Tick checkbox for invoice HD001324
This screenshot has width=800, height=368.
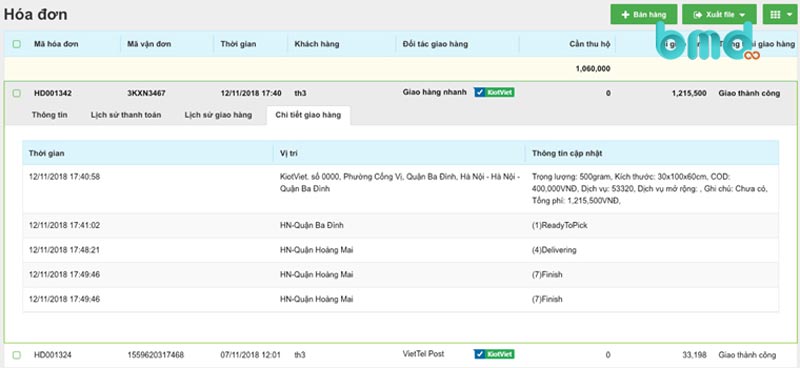click(x=17, y=355)
